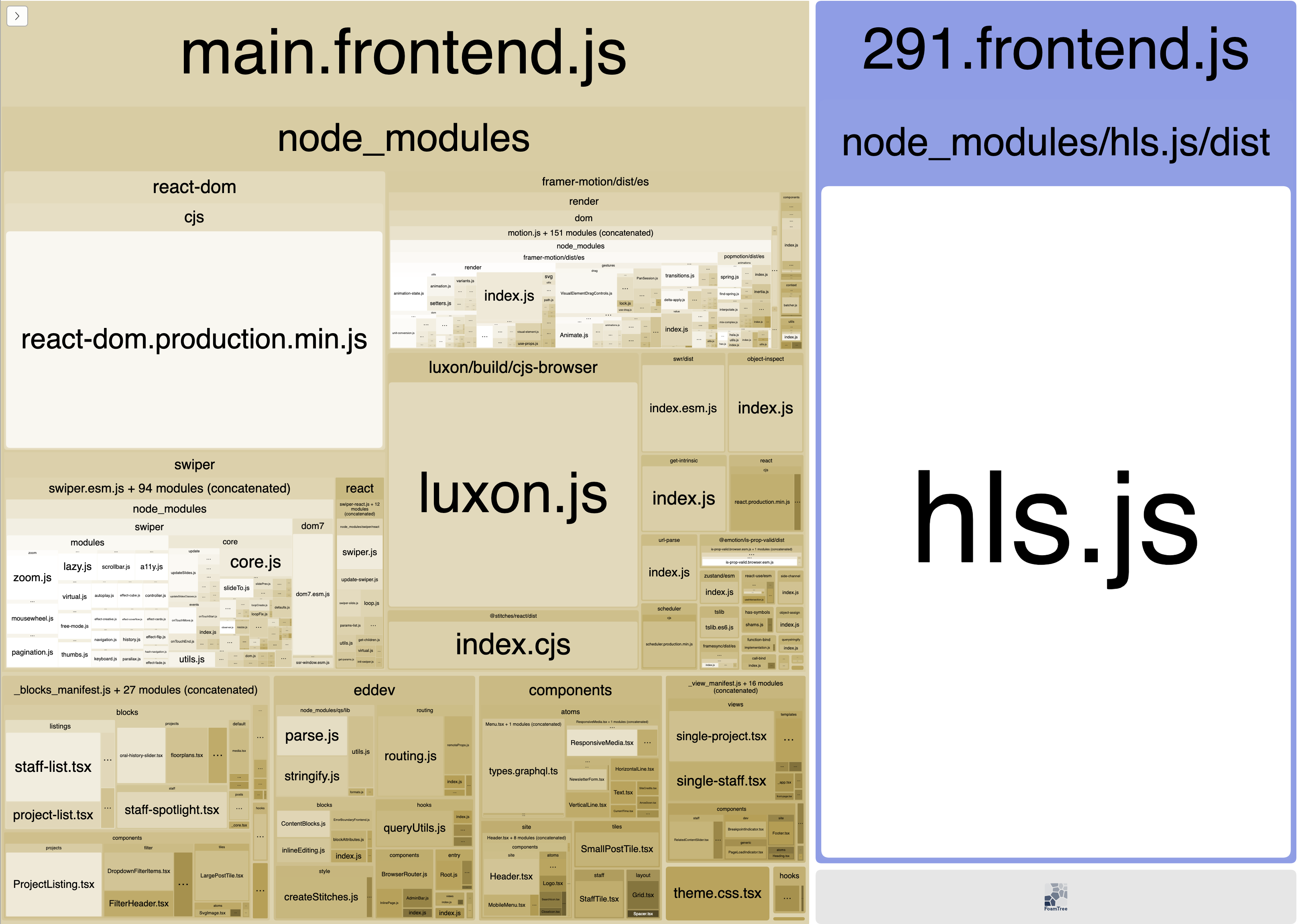1298x924 pixels.
Task: Select the createStitches.js block
Action: point(321,897)
